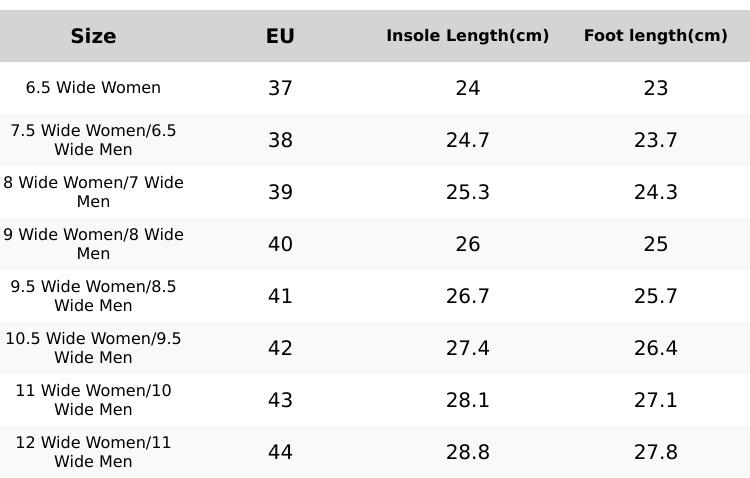Click the 11 Wide Women/10 Wide Men cell
Screen dimensions: 750x478
point(93,400)
